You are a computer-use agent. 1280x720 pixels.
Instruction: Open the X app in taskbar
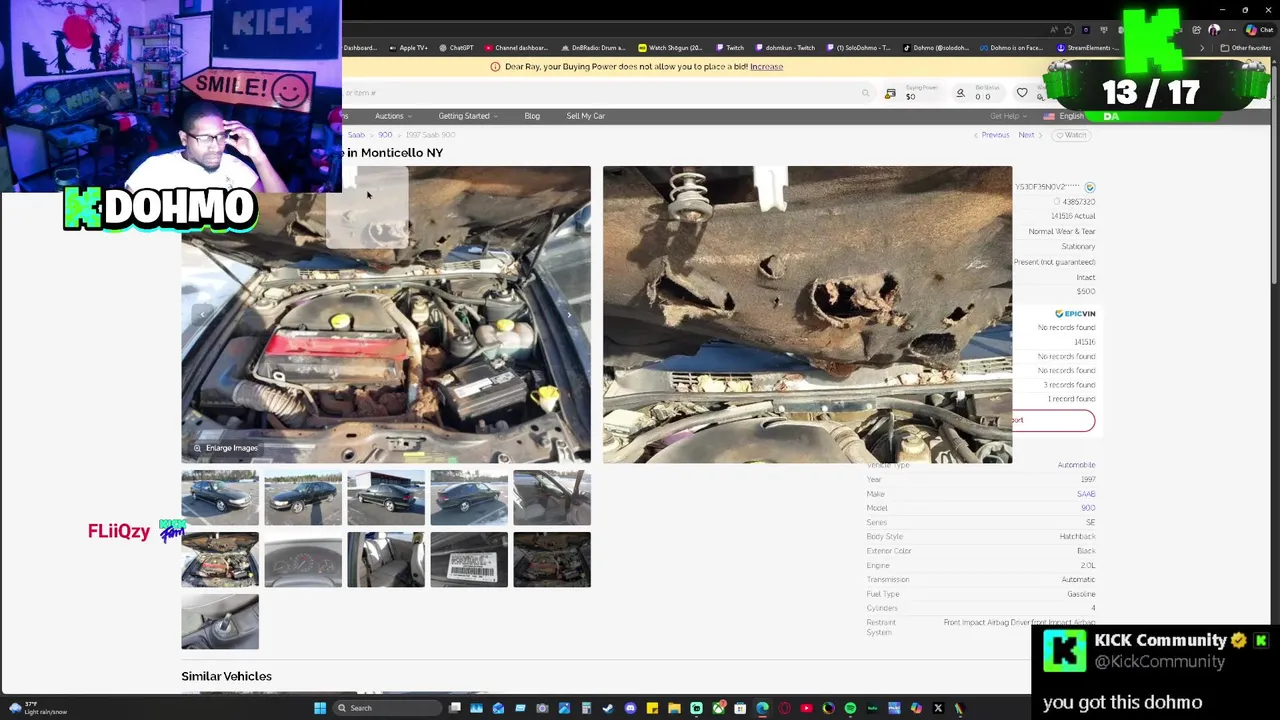click(x=938, y=708)
